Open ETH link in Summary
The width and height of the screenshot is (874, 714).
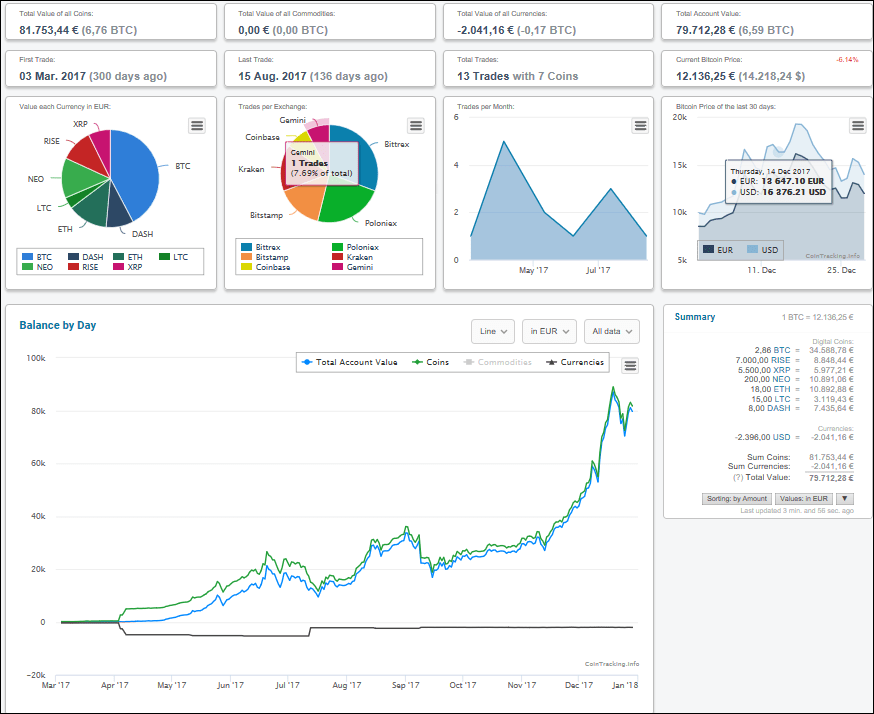coord(781,389)
